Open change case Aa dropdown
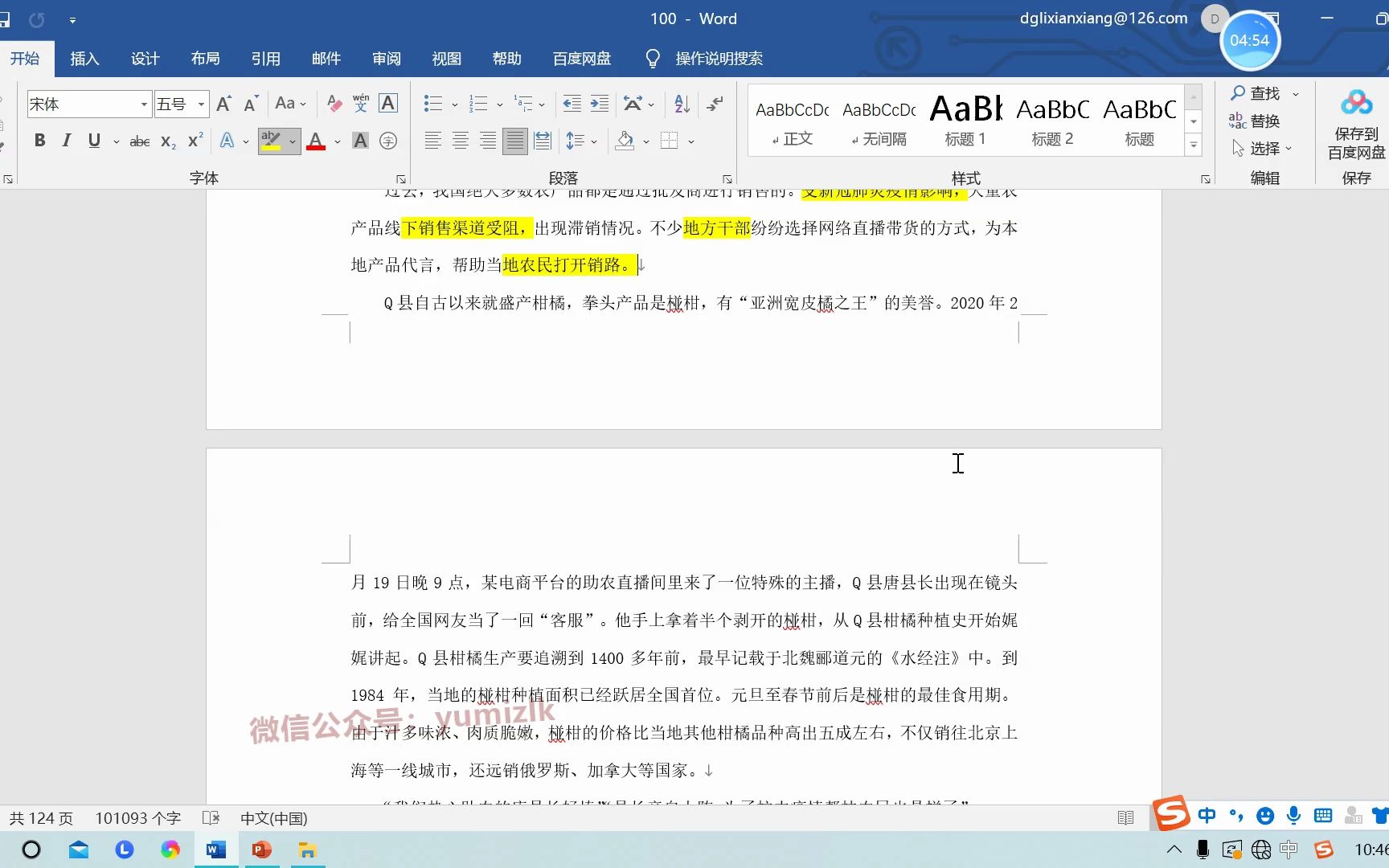 click(290, 104)
